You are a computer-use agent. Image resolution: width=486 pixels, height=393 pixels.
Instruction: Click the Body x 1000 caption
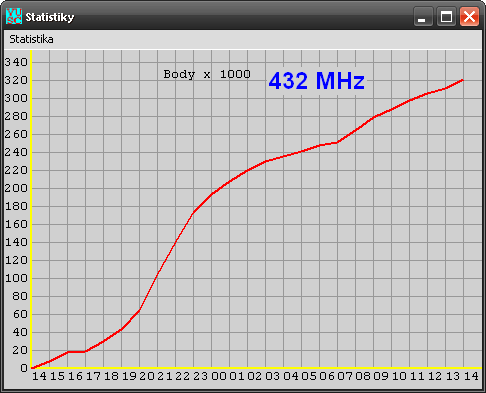click(x=207, y=74)
